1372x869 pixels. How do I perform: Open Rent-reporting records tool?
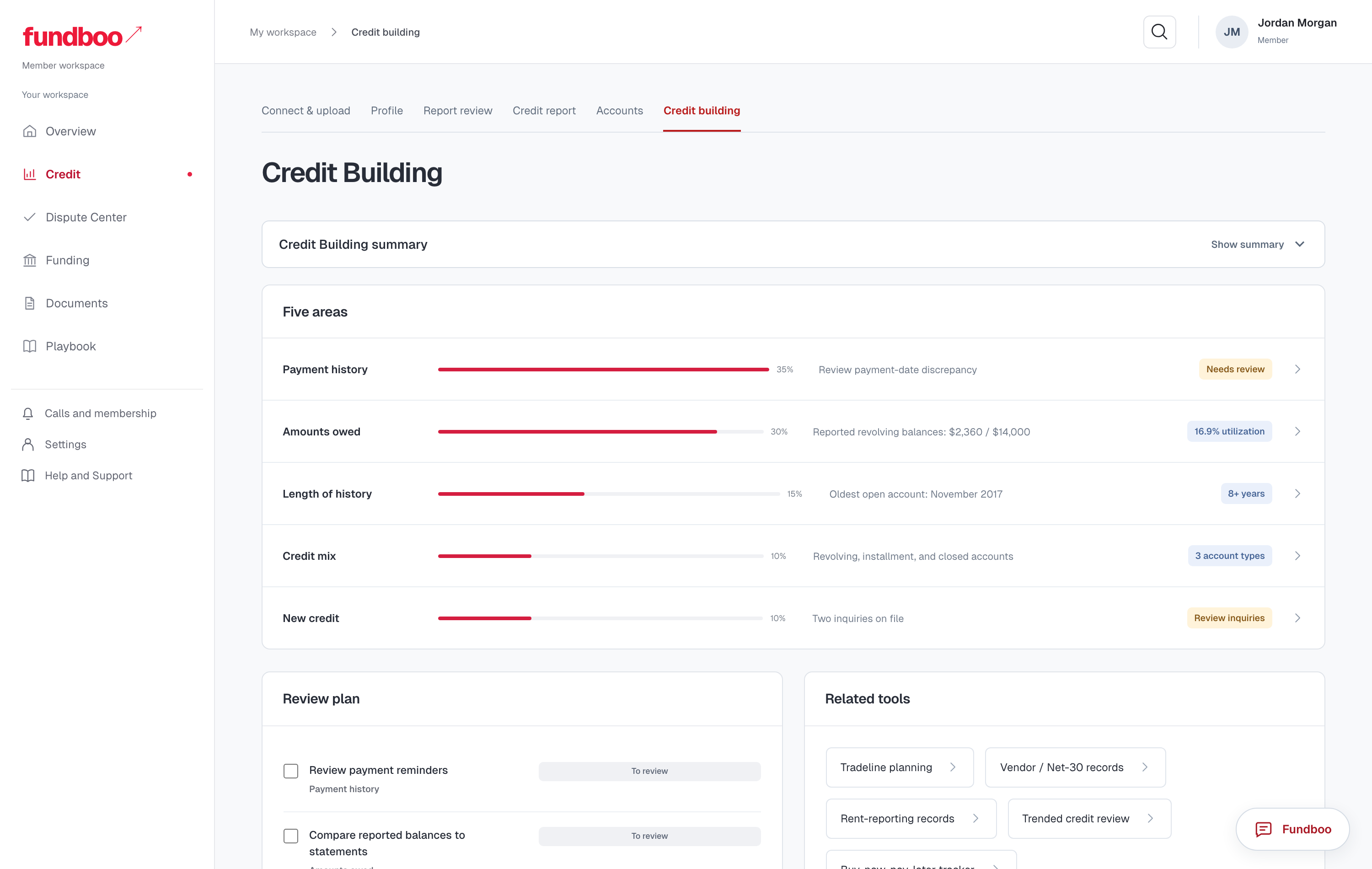(x=911, y=818)
